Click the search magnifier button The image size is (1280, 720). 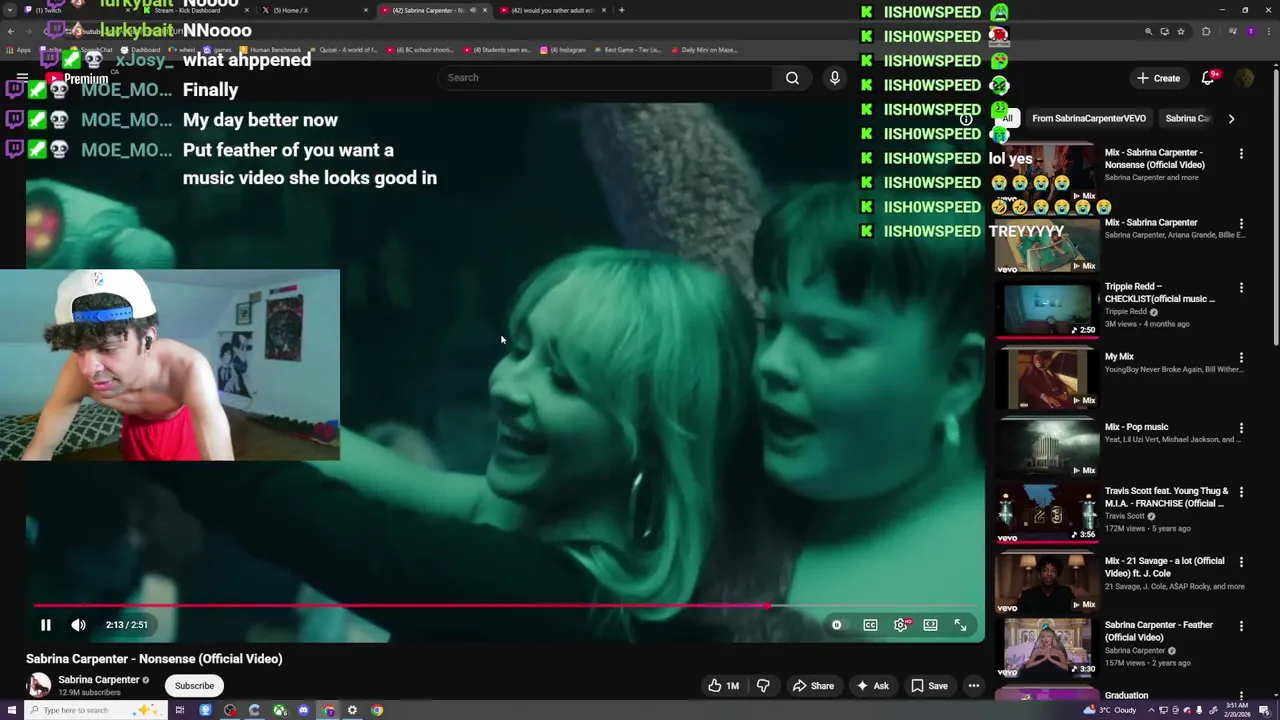[x=792, y=78]
